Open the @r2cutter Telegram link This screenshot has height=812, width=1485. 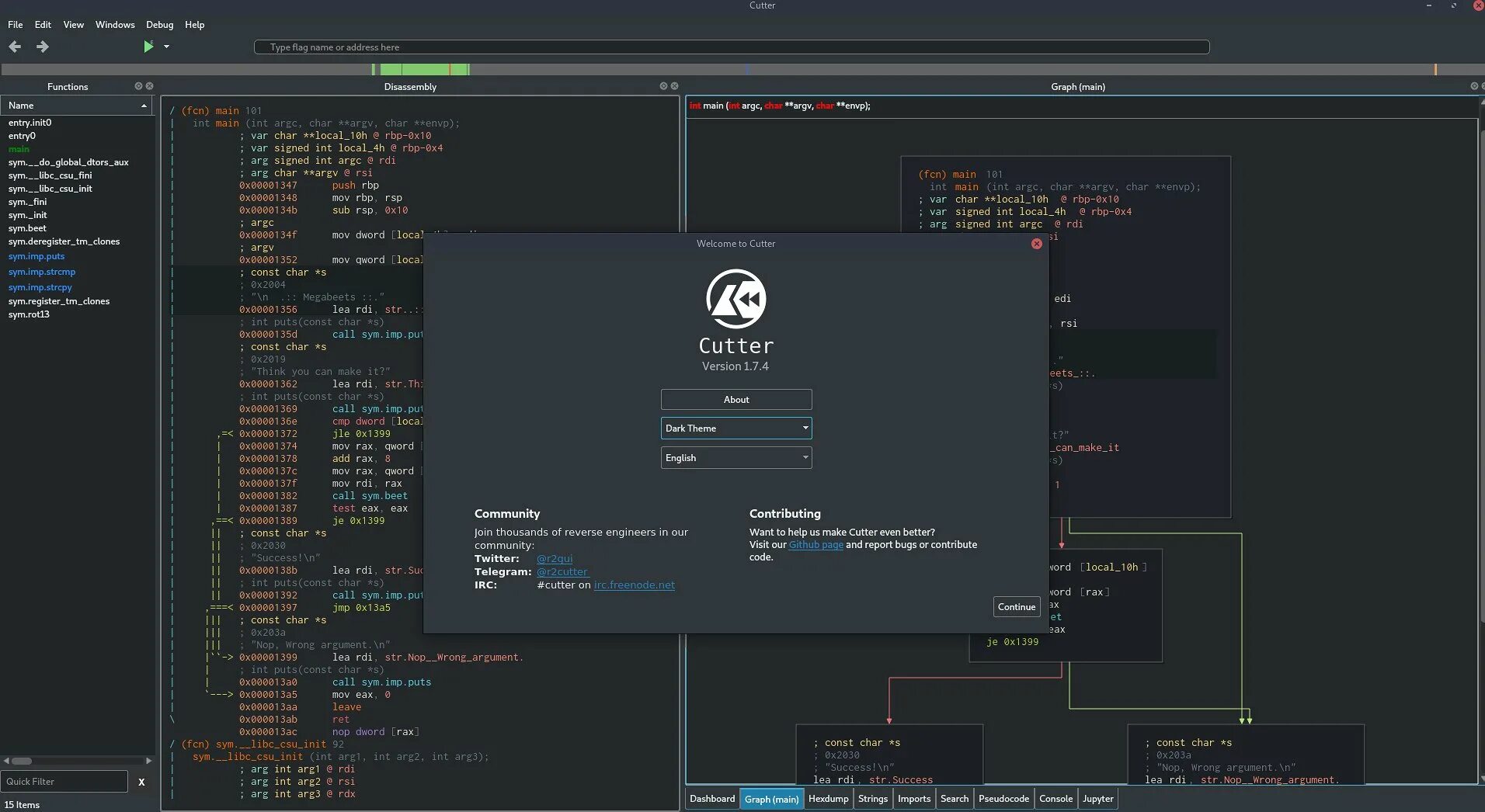[562, 572]
